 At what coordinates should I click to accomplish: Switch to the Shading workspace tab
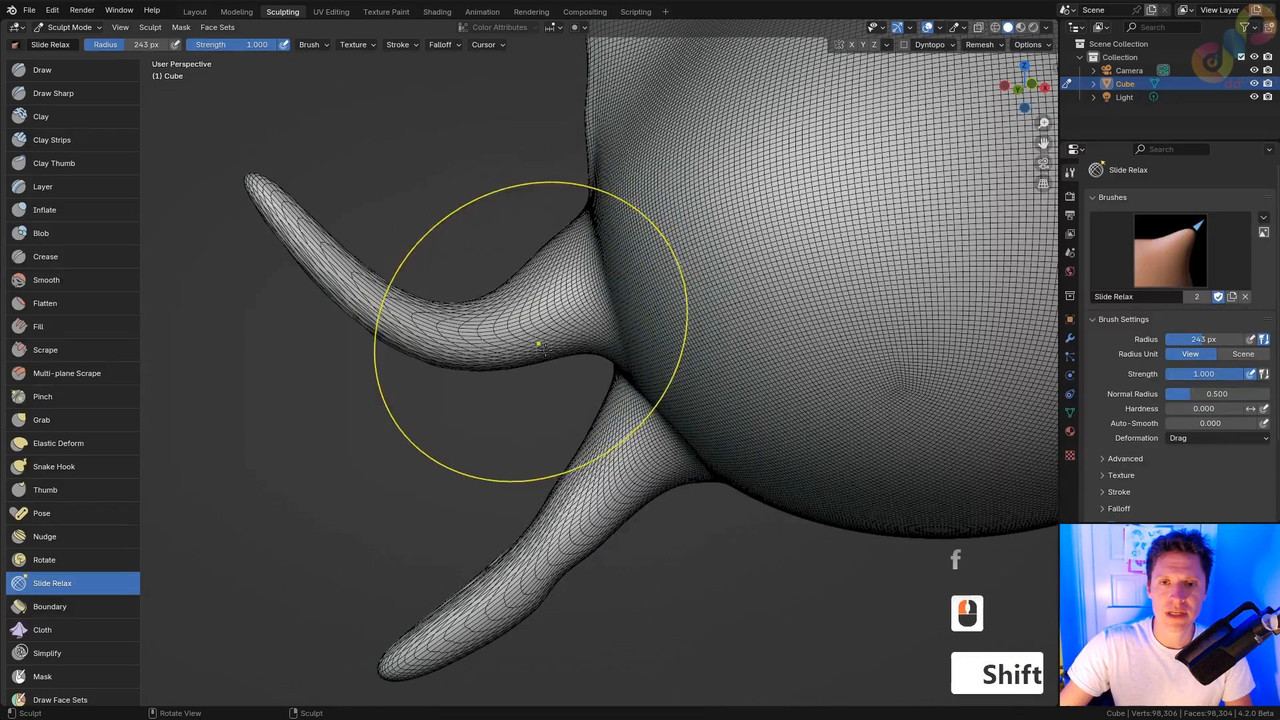(x=437, y=12)
